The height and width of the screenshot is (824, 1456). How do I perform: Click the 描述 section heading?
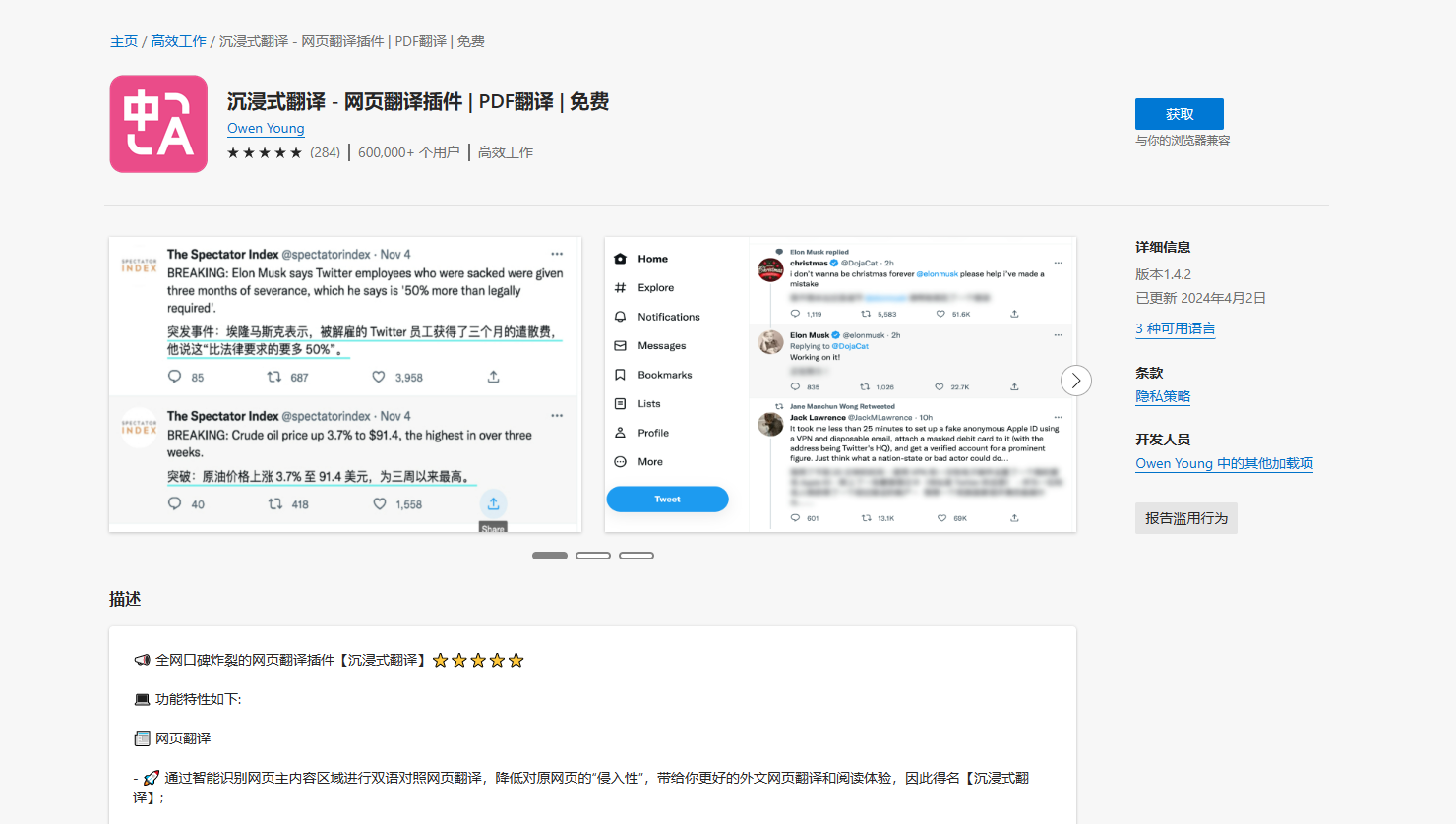pyautogui.click(x=125, y=599)
